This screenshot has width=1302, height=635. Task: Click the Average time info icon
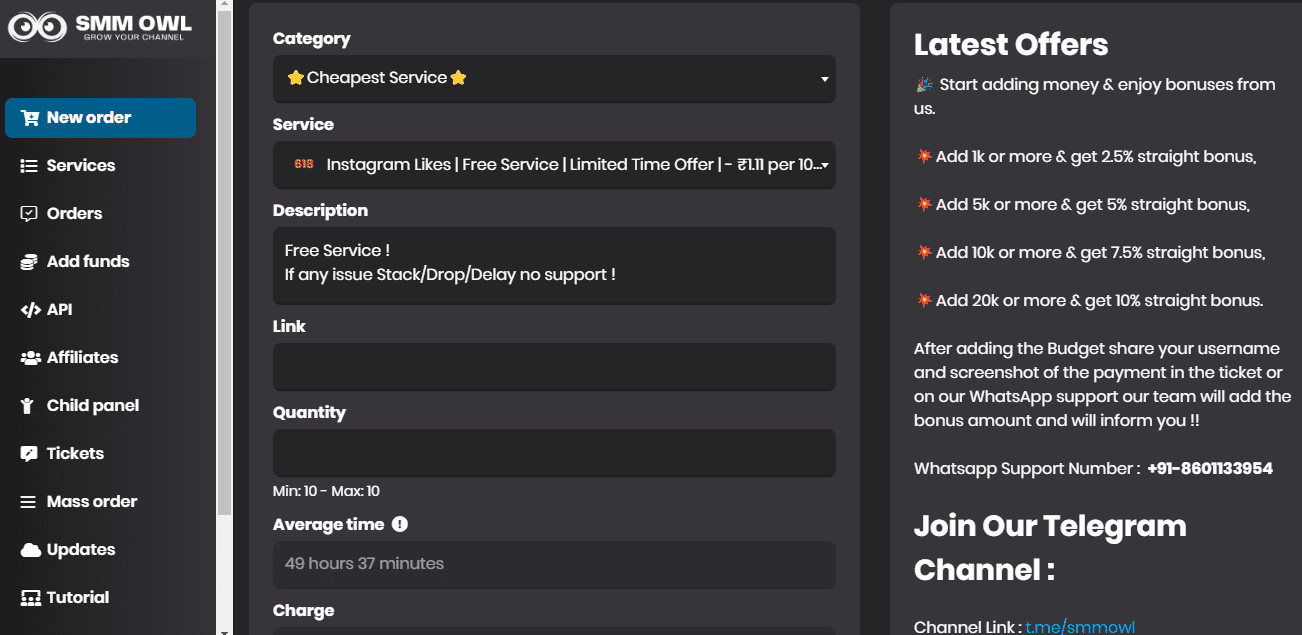[400, 524]
